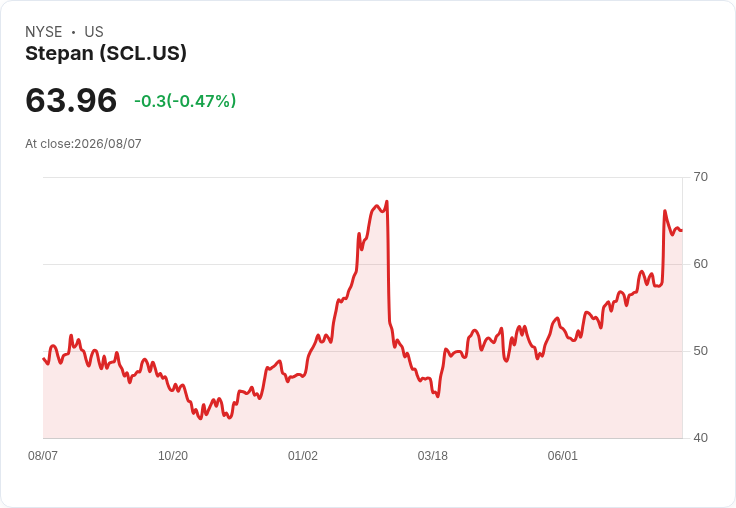
Task: Click the Stepan (SCL.US) stock title
Action: click(106, 53)
